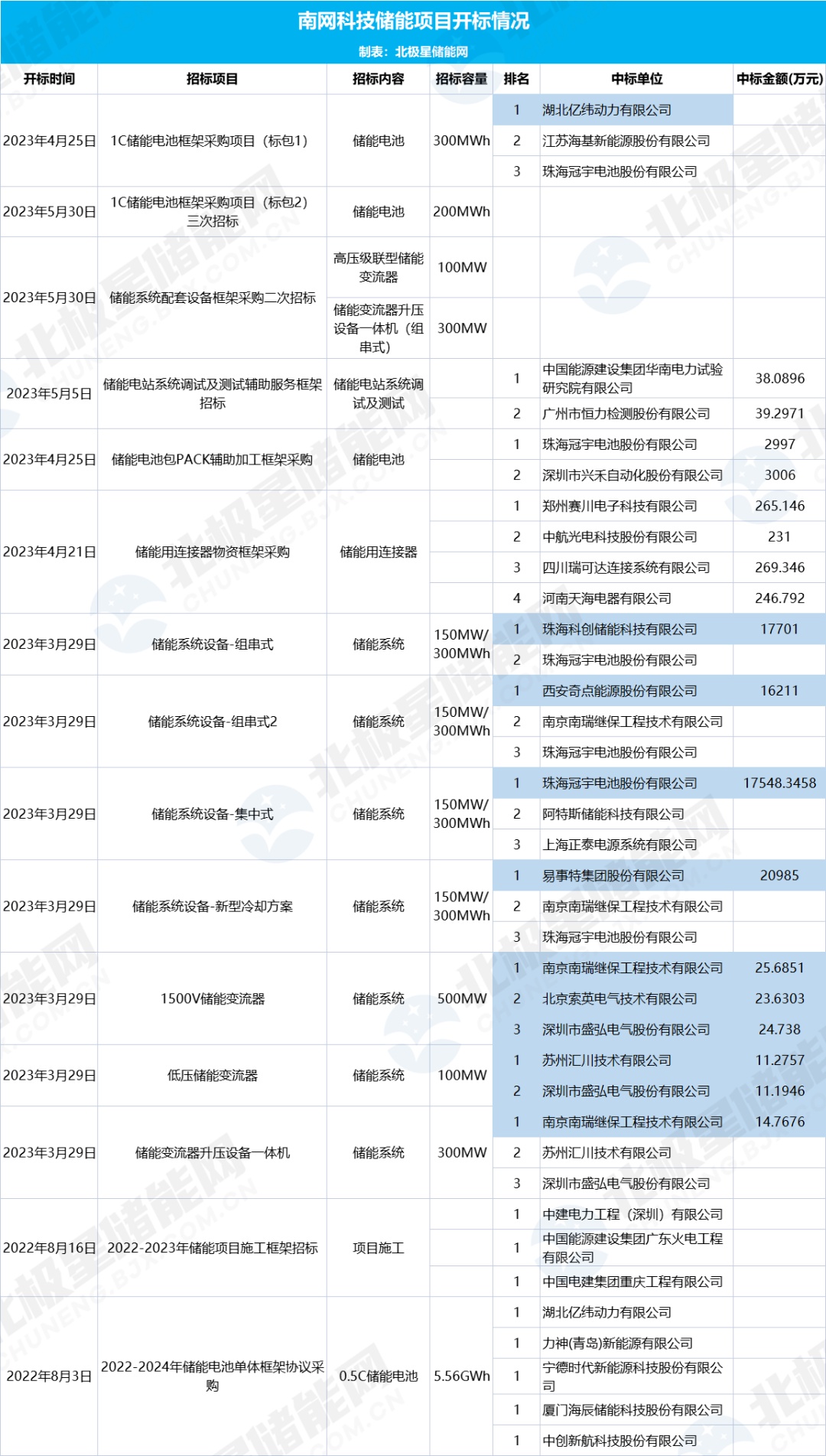Click 江苏海基新能源股份有限公司
The height and width of the screenshot is (1456, 826).
[626, 141]
